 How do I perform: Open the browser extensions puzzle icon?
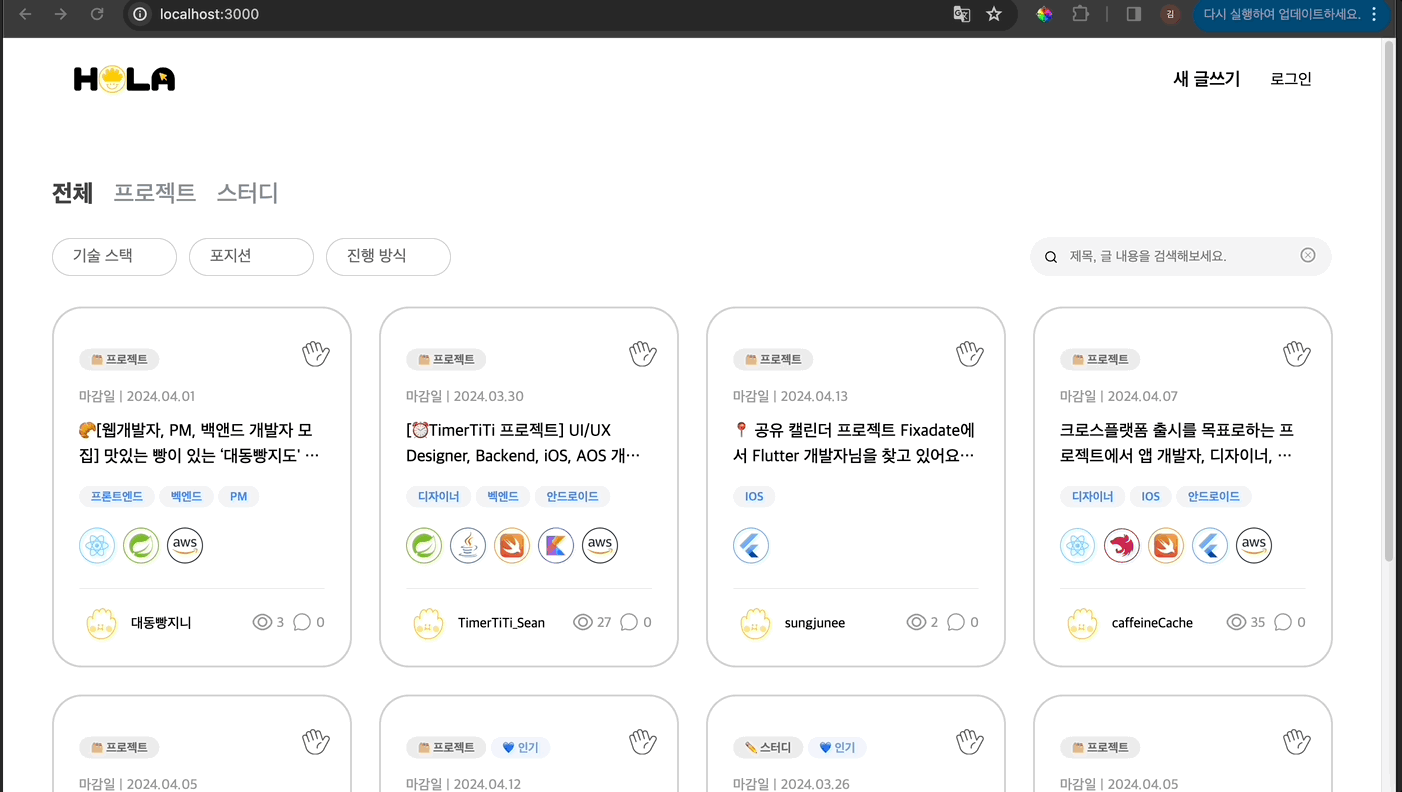1080,14
